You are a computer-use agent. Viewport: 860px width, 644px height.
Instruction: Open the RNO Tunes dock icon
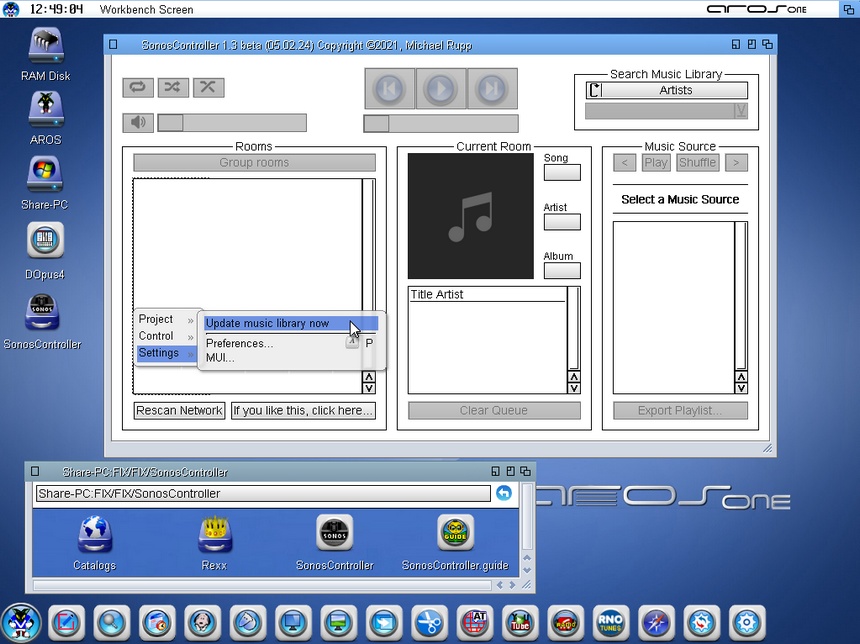click(x=610, y=623)
